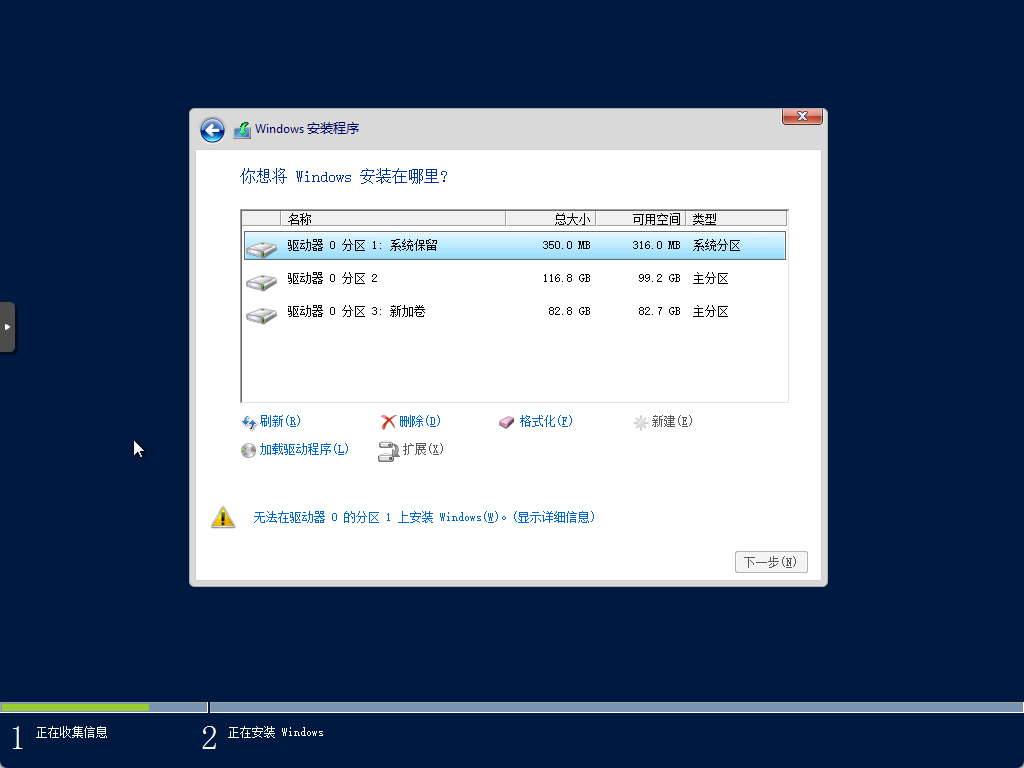Click the refresh arrows icon

(249, 423)
